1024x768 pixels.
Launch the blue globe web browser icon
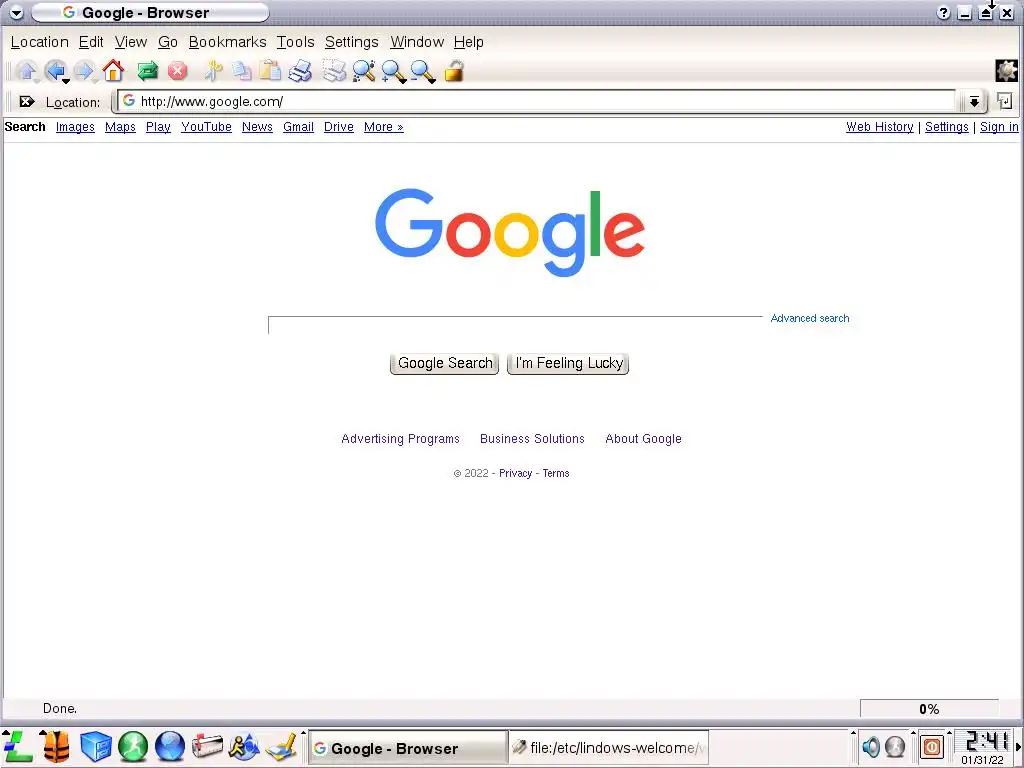(170, 746)
